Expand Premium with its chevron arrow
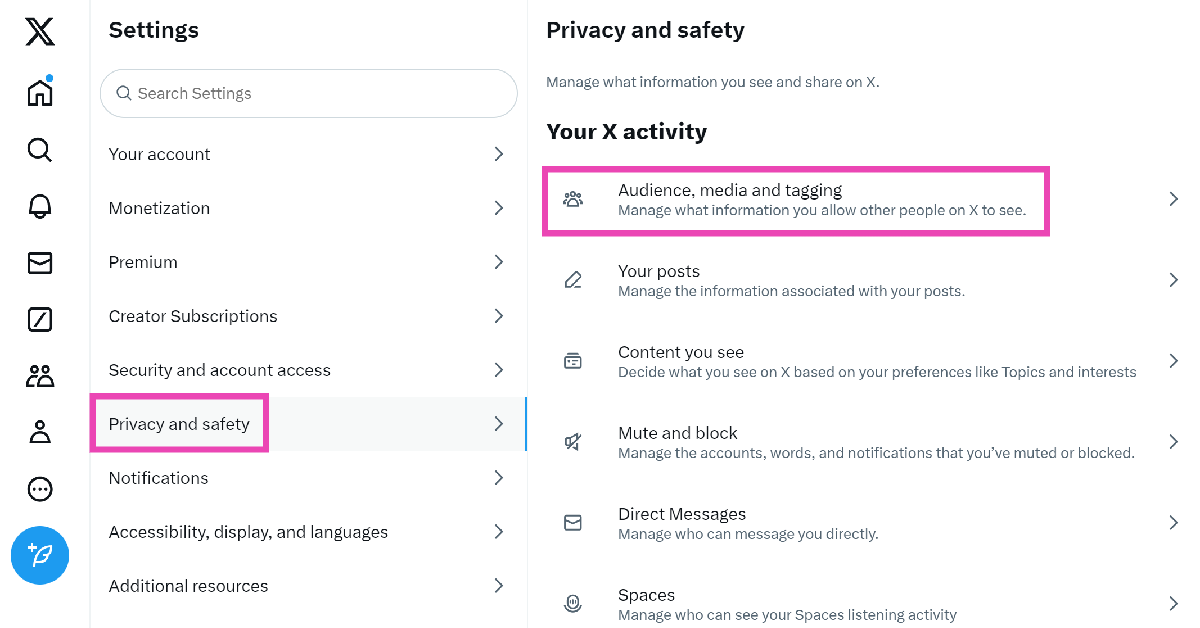This screenshot has height=628, width=1200. 498,262
